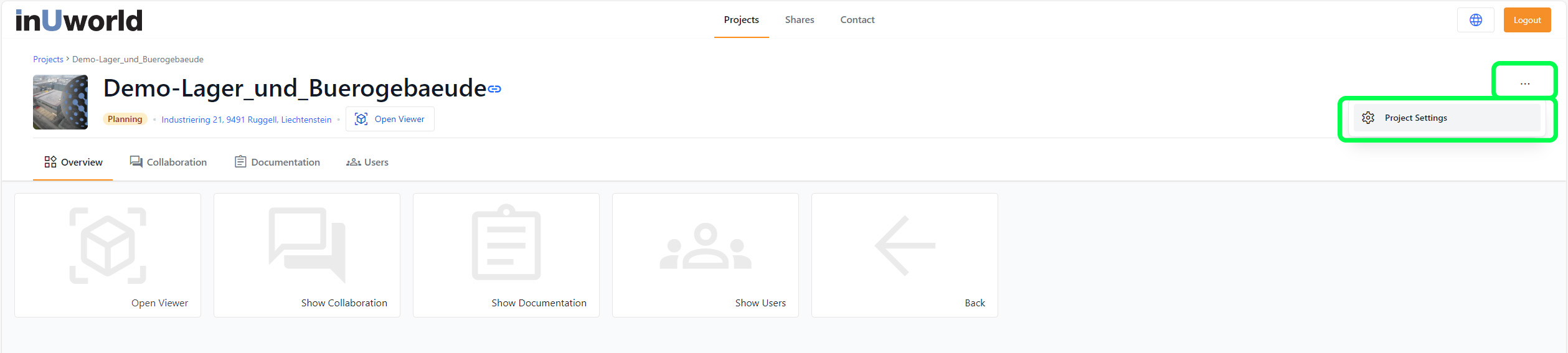Viewport: 1568px width, 353px height.
Task: Switch to the Collaboration tab
Action: 168,162
